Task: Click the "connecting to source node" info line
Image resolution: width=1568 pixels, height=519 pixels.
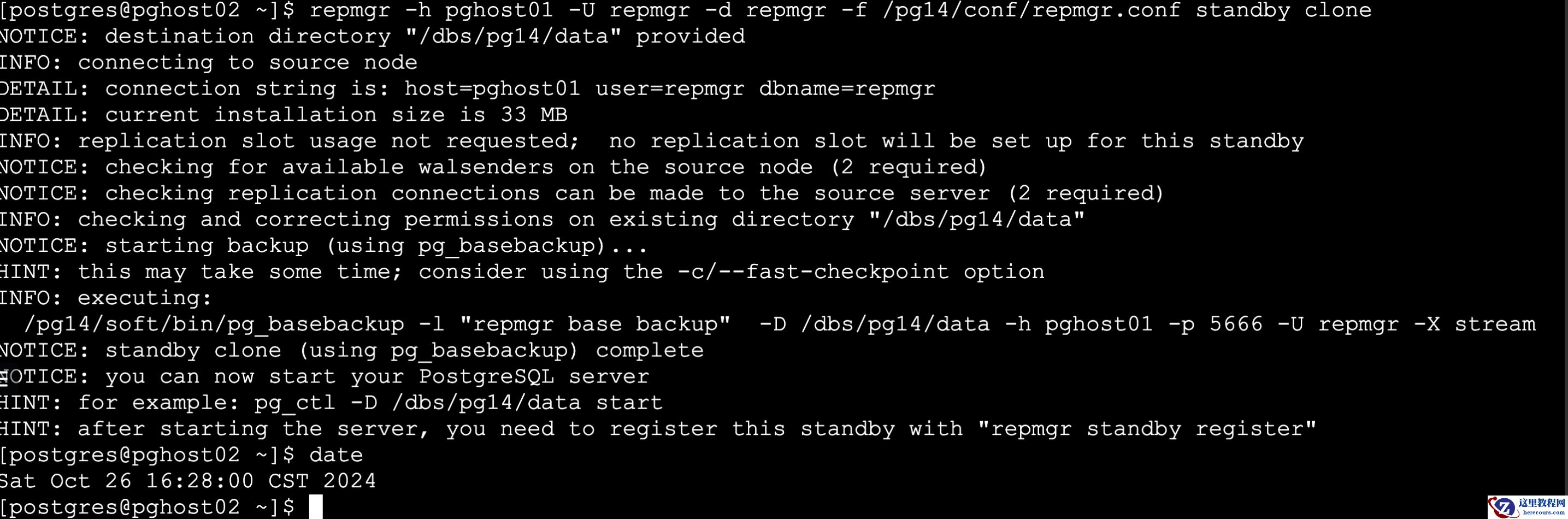Action: tap(247, 63)
